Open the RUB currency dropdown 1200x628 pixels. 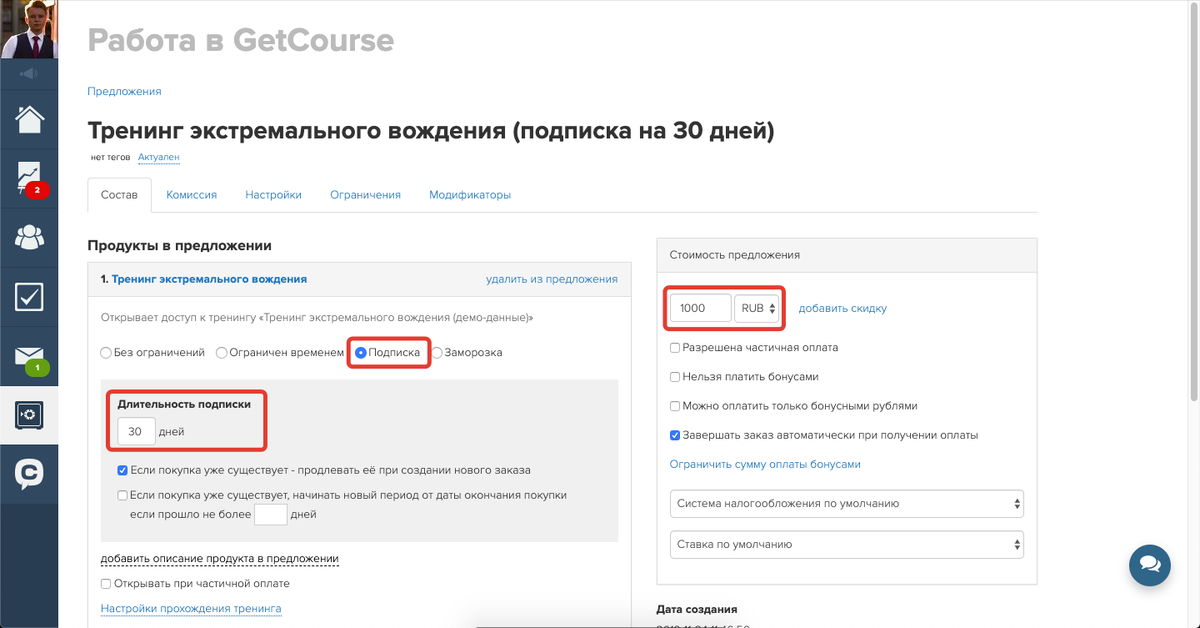point(757,308)
